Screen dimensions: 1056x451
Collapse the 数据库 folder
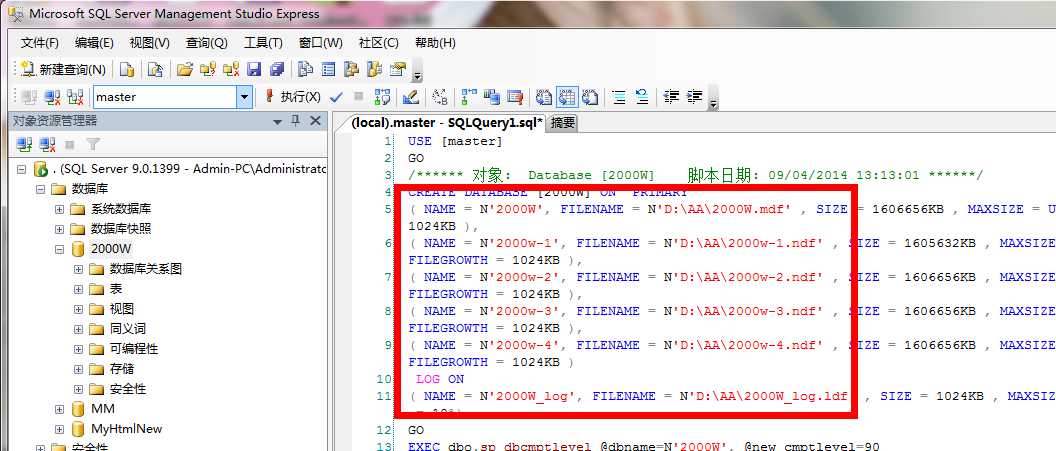40,189
